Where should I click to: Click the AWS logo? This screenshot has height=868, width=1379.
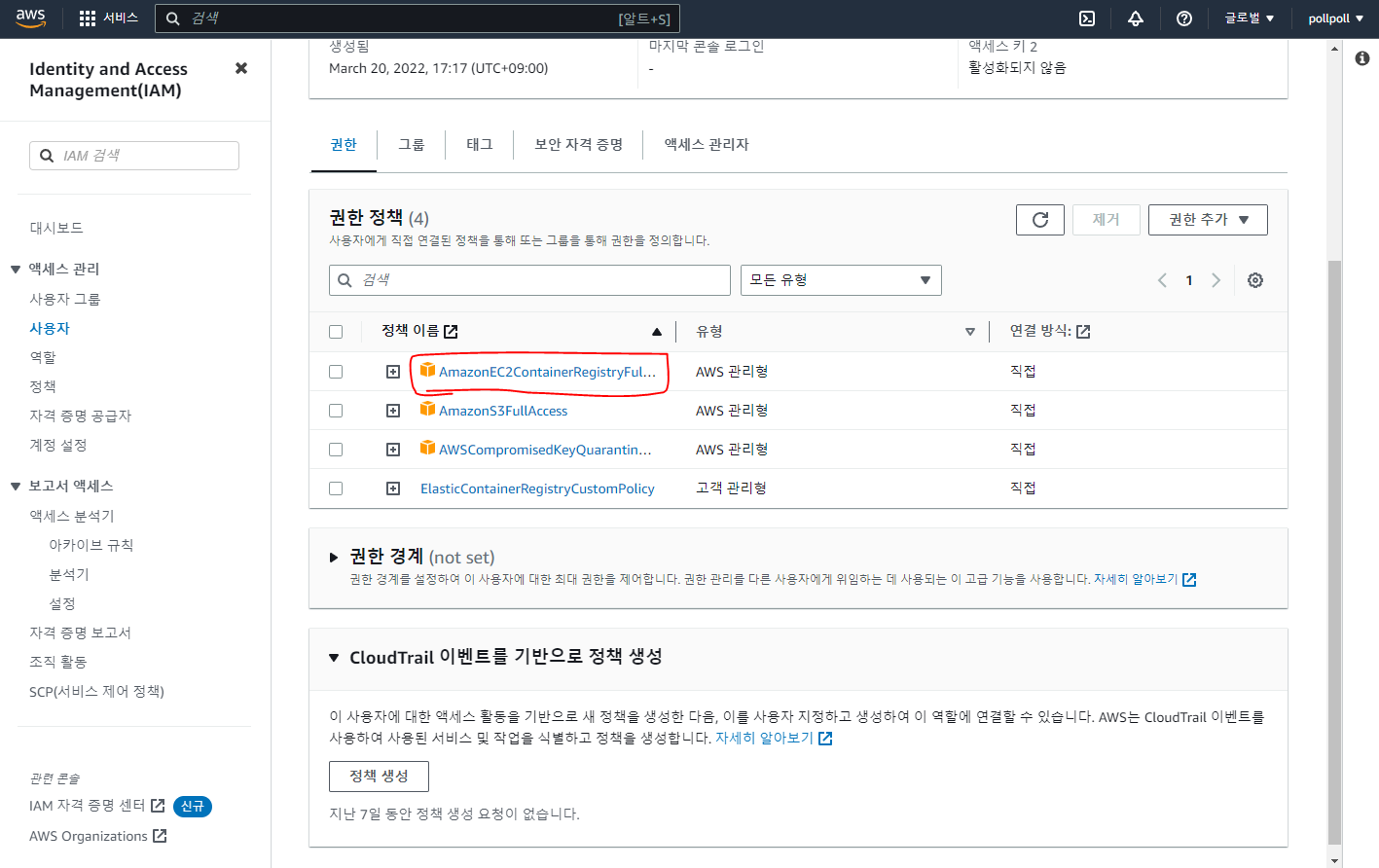coord(30,18)
